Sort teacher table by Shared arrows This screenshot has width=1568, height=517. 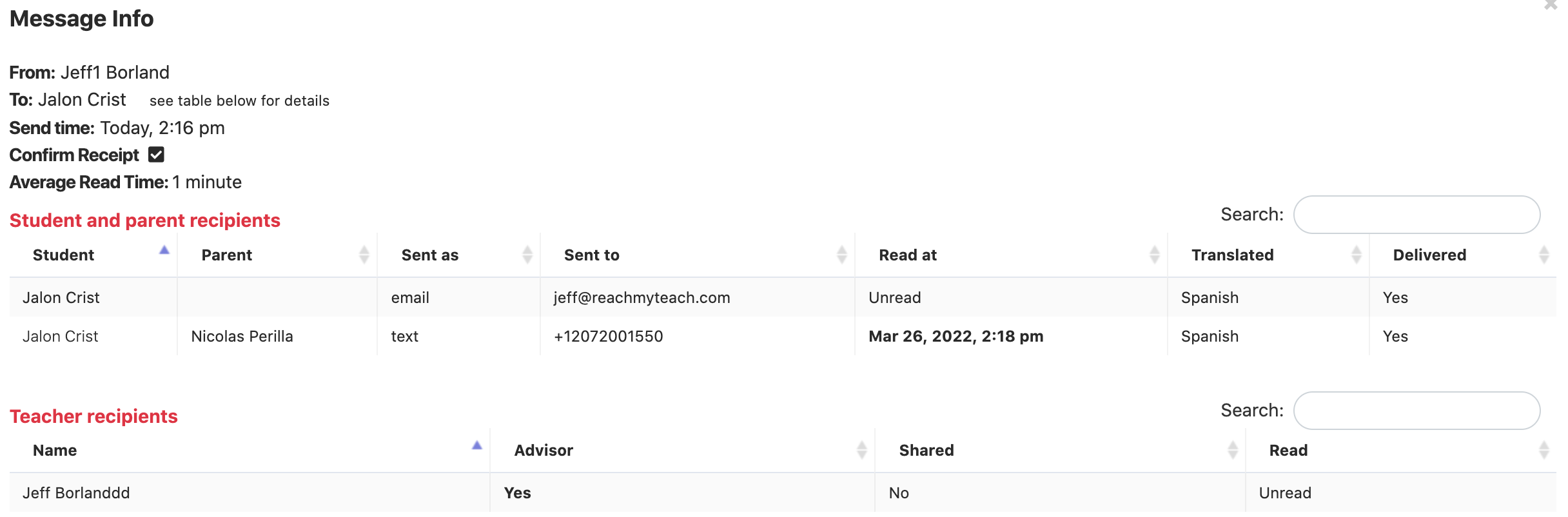[1232, 450]
